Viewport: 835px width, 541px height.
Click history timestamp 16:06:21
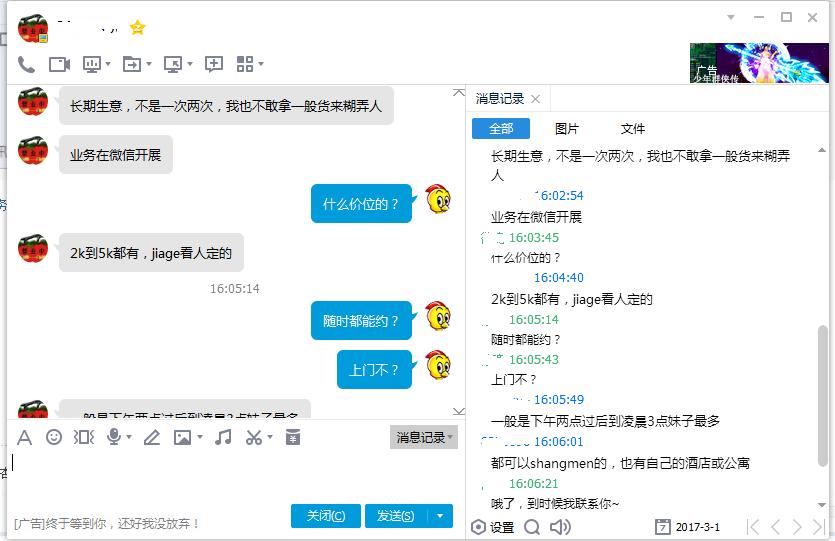[x=534, y=483]
